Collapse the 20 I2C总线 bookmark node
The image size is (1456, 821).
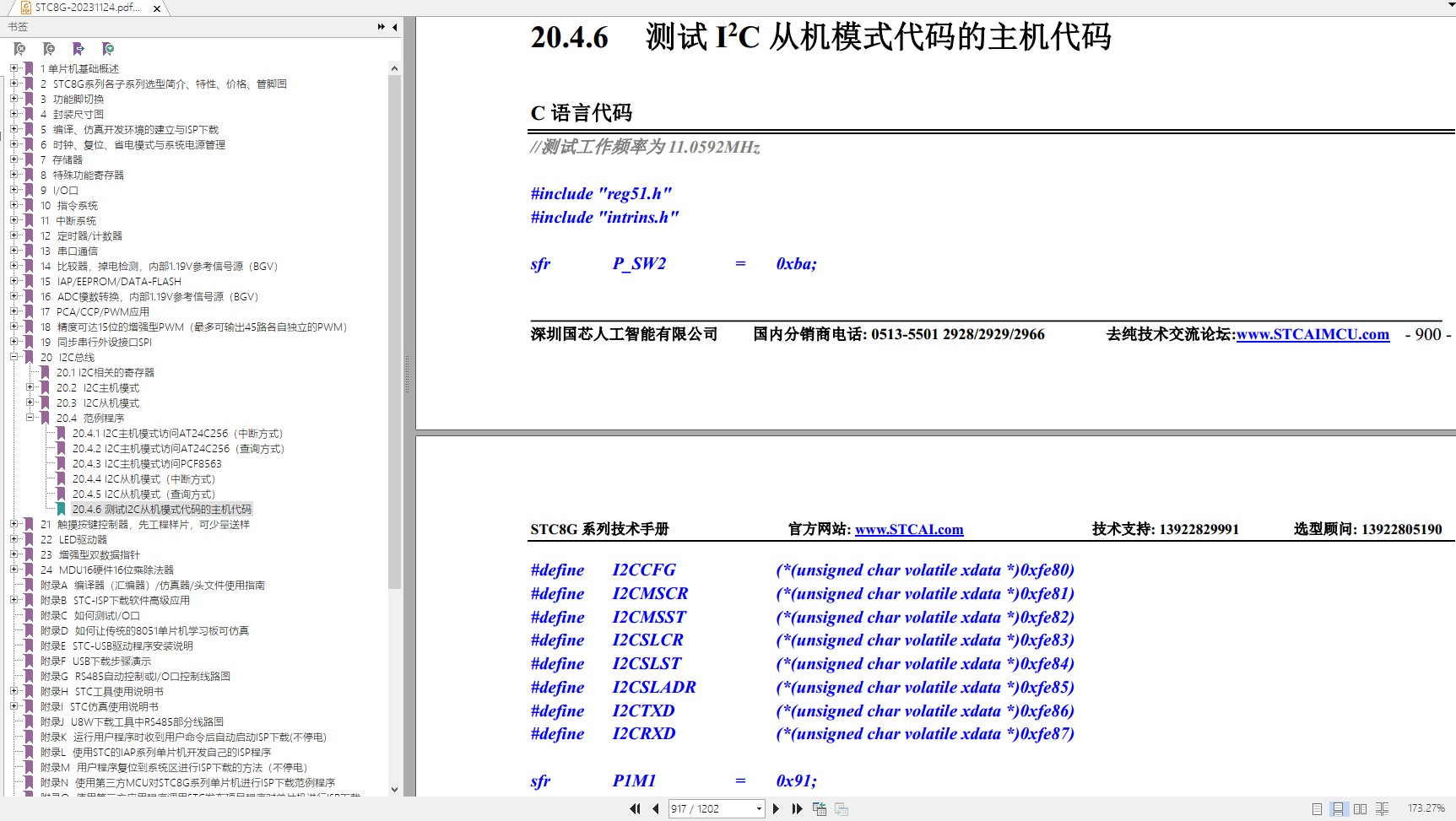[x=14, y=357]
